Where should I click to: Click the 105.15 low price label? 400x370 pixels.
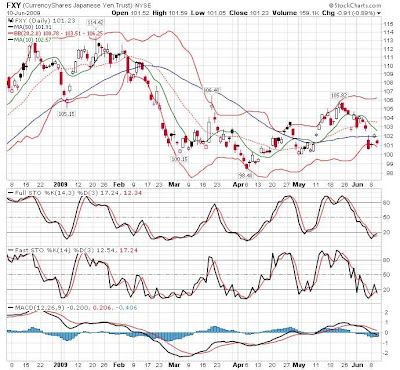pos(68,114)
